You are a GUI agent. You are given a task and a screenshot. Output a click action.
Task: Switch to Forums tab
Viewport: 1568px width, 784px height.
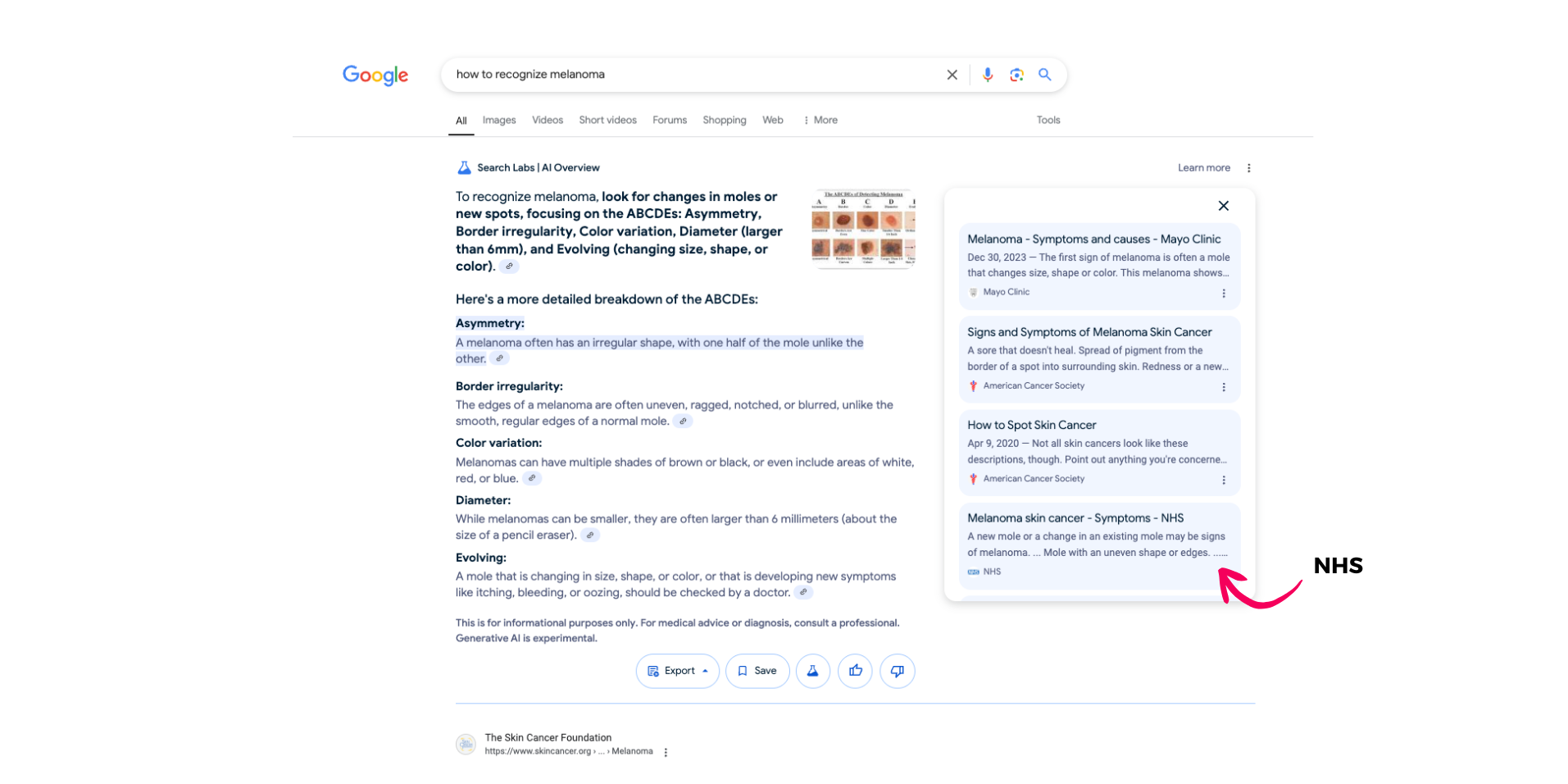[670, 120]
